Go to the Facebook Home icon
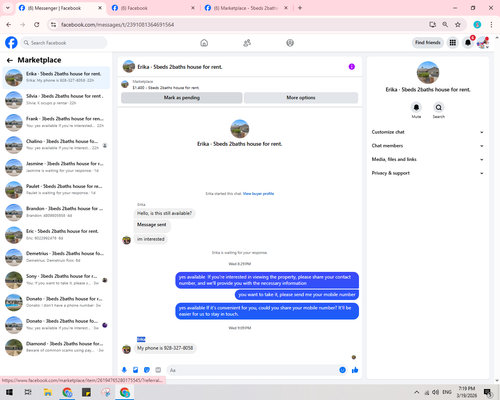The width and height of the screenshot is (500, 400). pyautogui.click(x=204, y=43)
